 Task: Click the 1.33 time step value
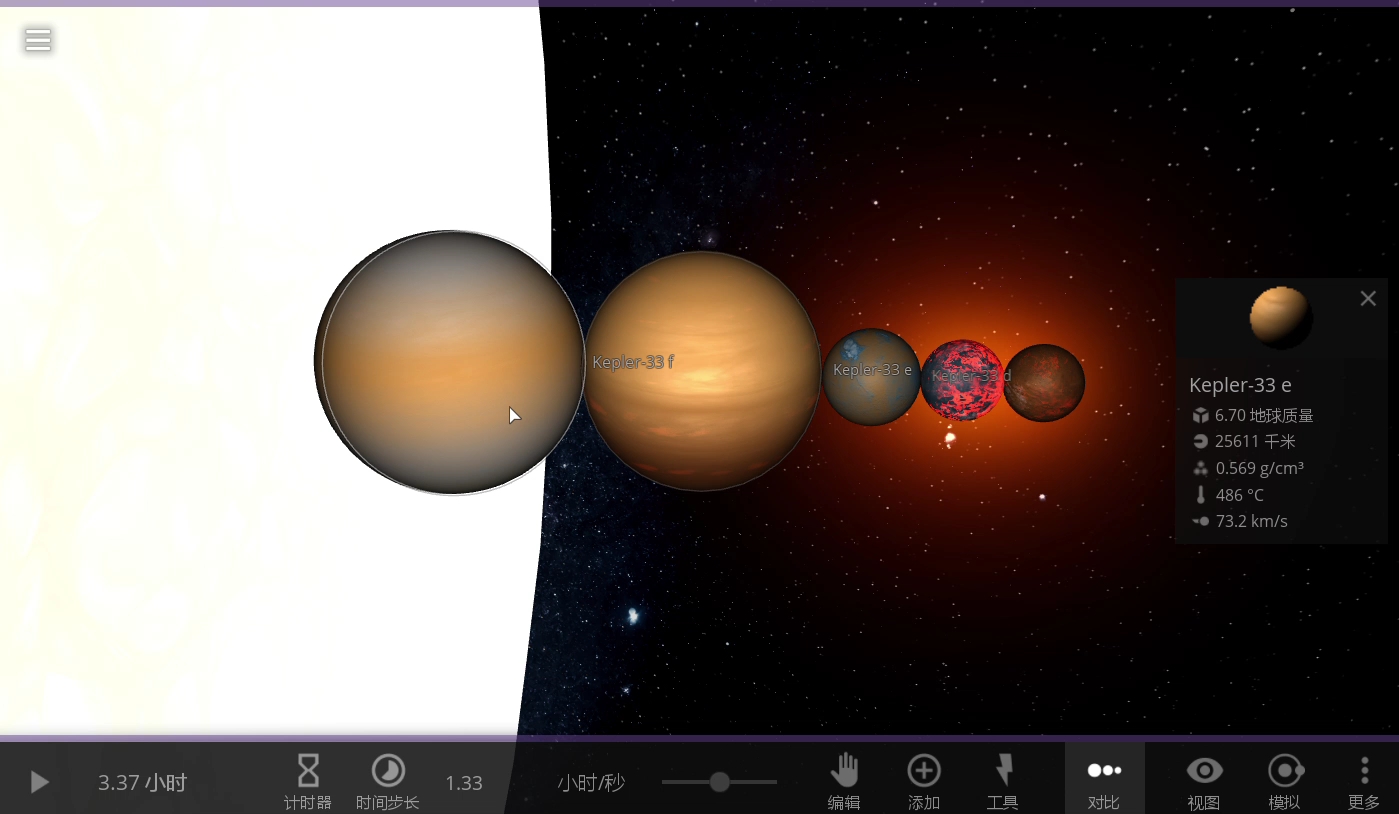click(x=464, y=783)
